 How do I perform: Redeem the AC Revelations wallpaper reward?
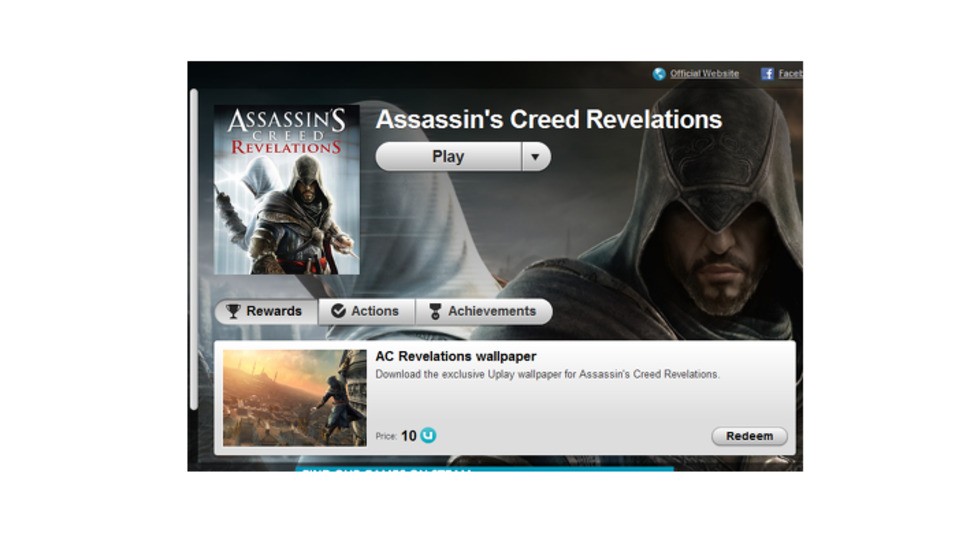(749, 436)
